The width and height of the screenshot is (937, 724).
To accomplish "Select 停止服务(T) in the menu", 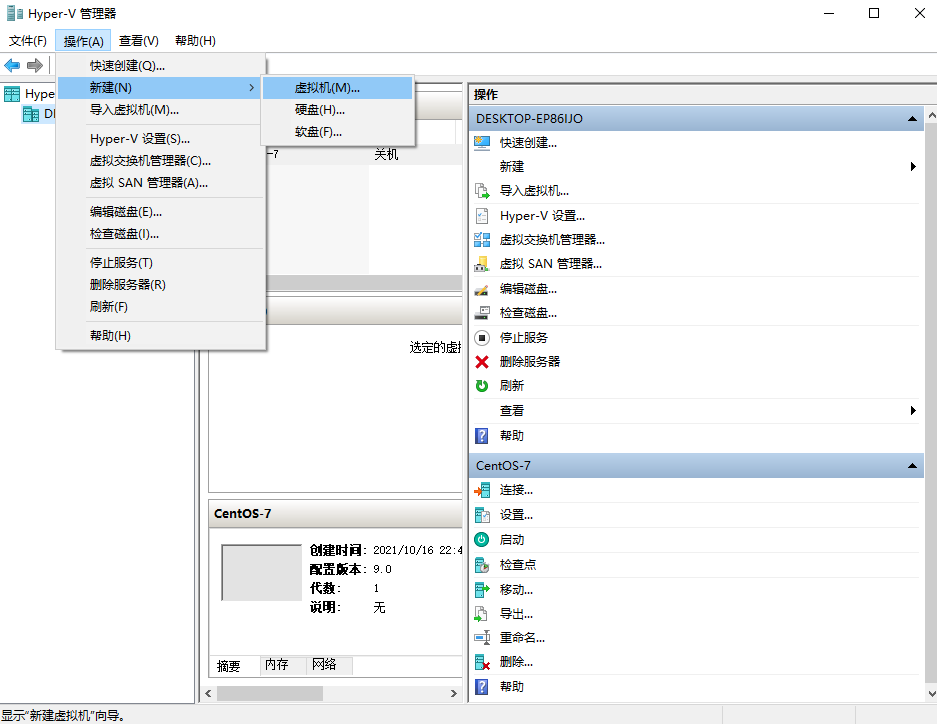I will [x=160, y=262].
